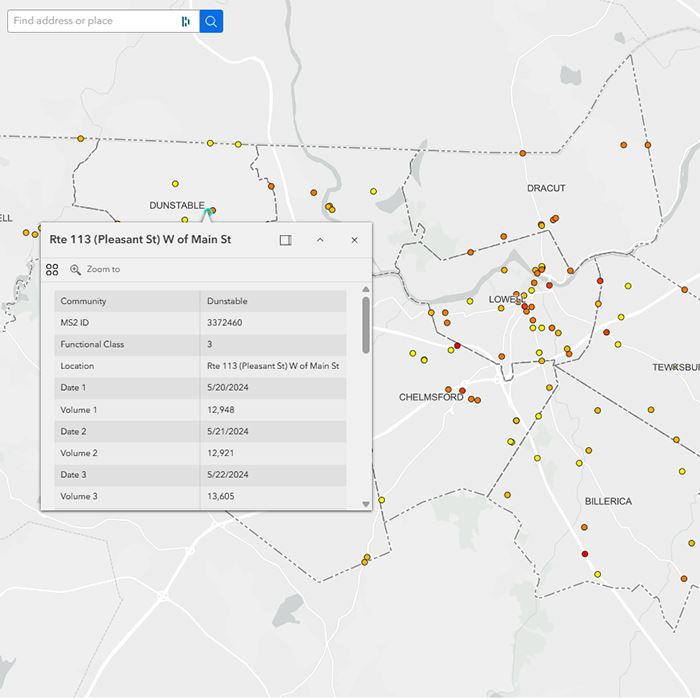Click the Zoom to action
The width and height of the screenshot is (700, 700).
click(x=95, y=269)
